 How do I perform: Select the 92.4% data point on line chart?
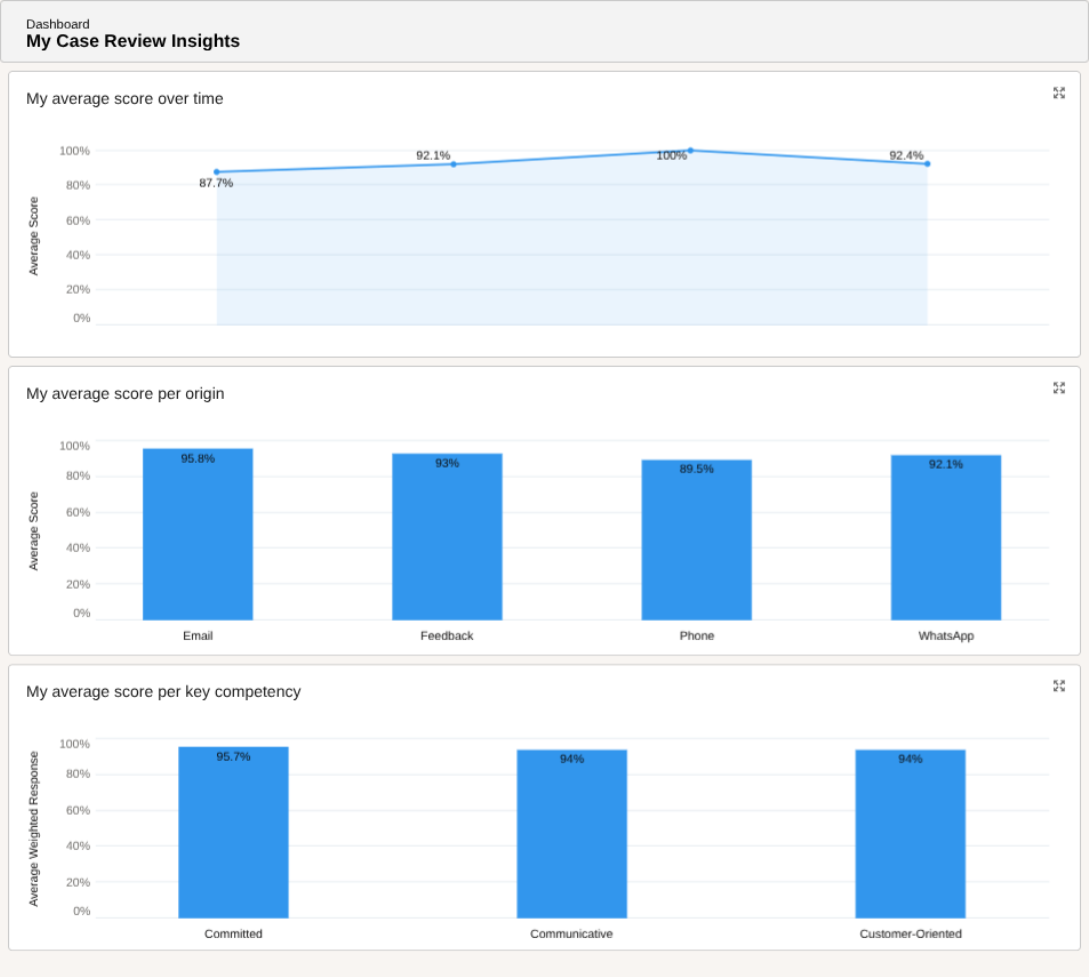coord(927,164)
